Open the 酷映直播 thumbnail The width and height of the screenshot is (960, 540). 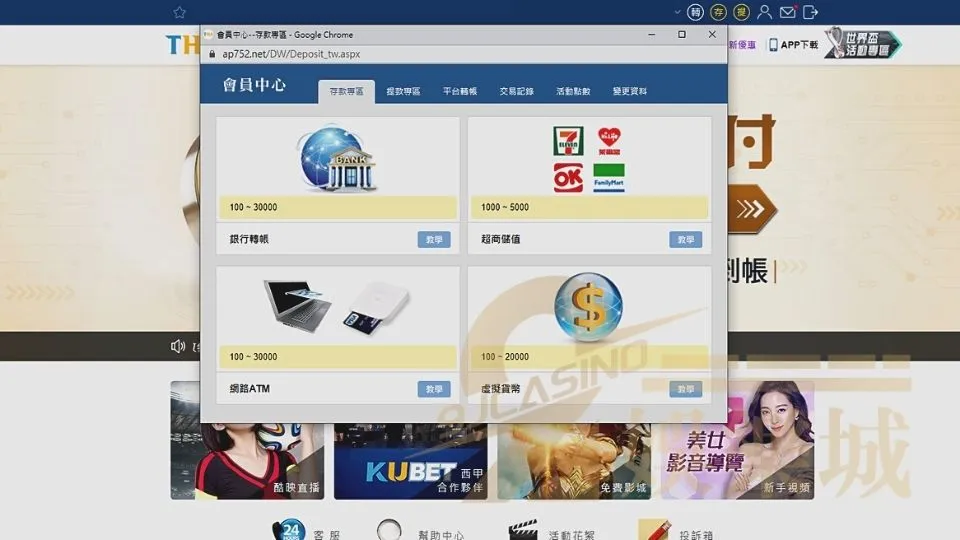point(247,440)
